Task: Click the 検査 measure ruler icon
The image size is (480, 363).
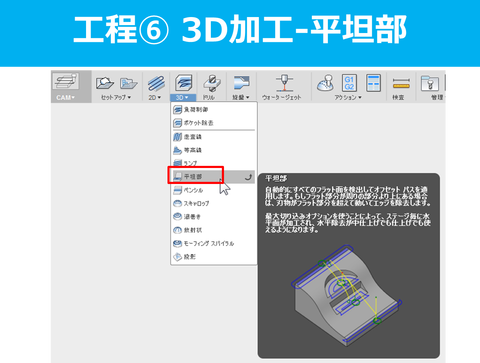Action: [401, 83]
